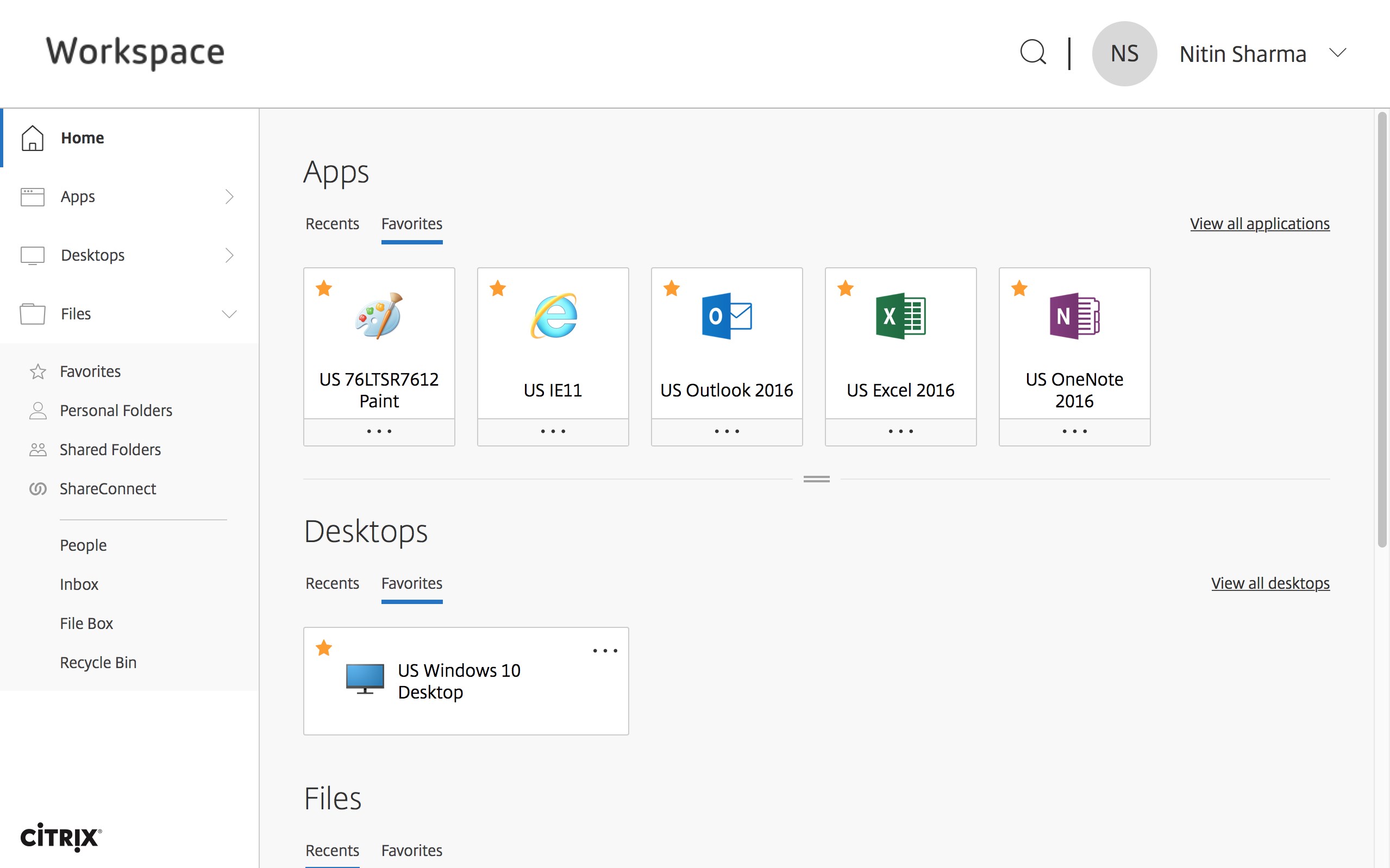Viewport: 1390px width, 868px height.
Task: Open the ellipsis menu under US OneNote 2016
Action: pyautogui.click(x=1074, y=431)
